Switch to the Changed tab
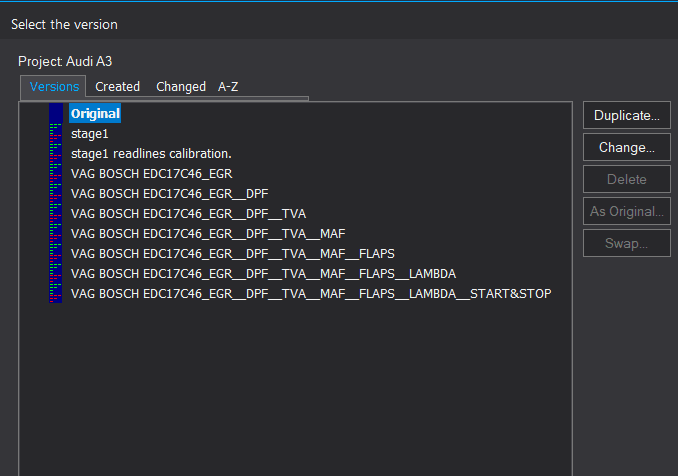The height and width of the screenshot is (476, 678). [x=181, y=87]
